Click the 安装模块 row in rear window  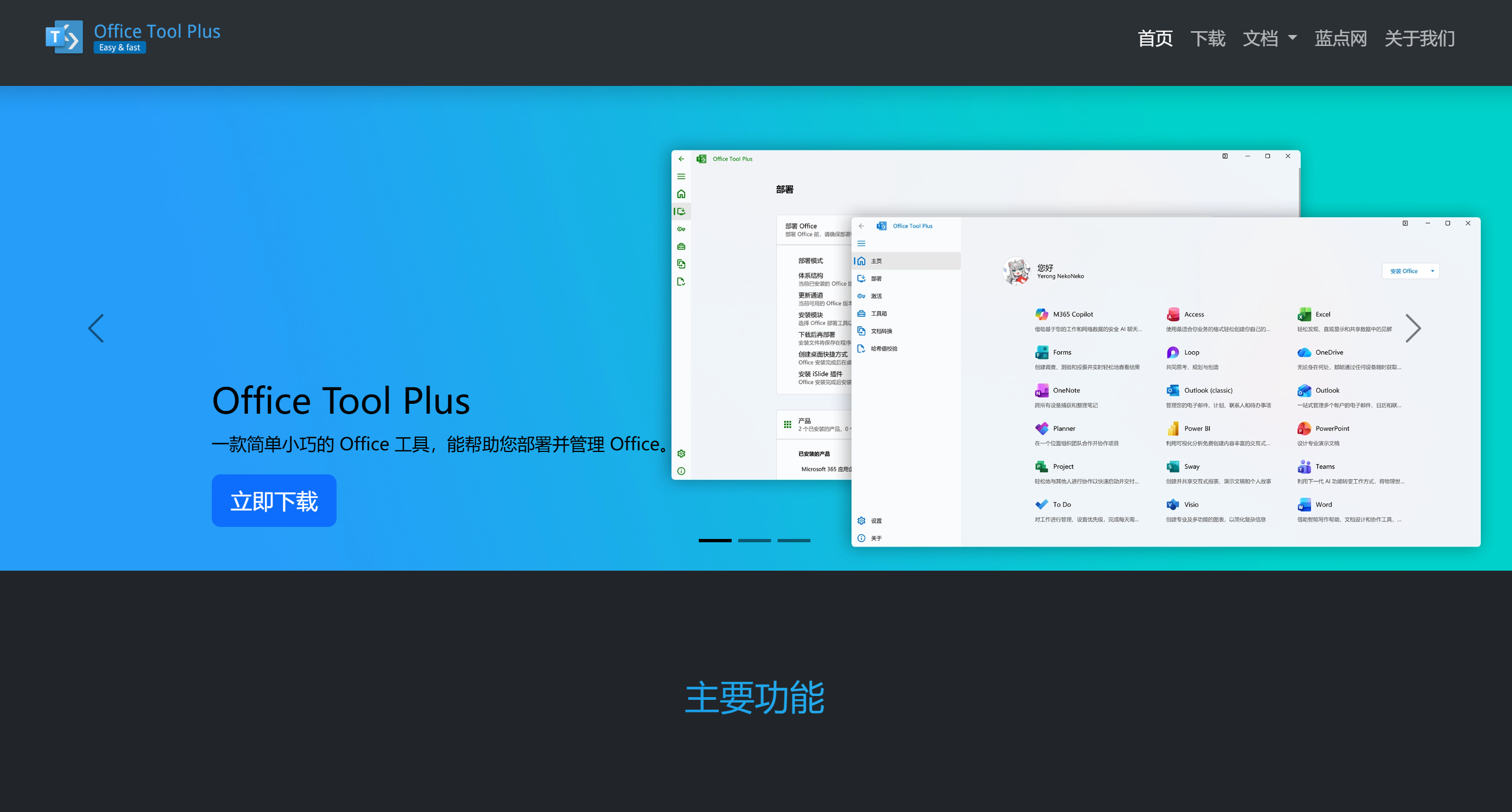tap(824, 319)
